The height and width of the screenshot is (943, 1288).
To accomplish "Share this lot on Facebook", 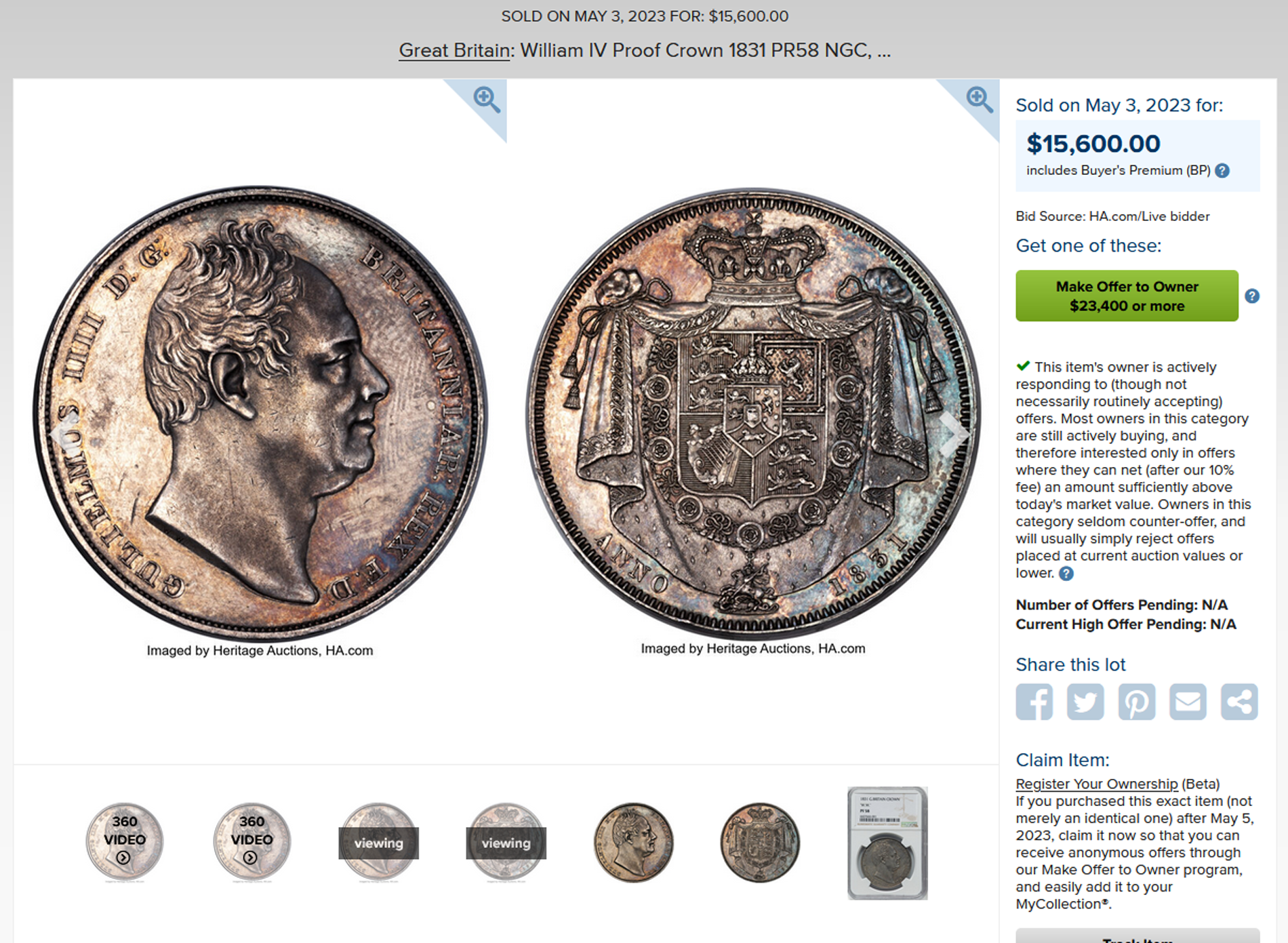I will (x=1034, y=702).
